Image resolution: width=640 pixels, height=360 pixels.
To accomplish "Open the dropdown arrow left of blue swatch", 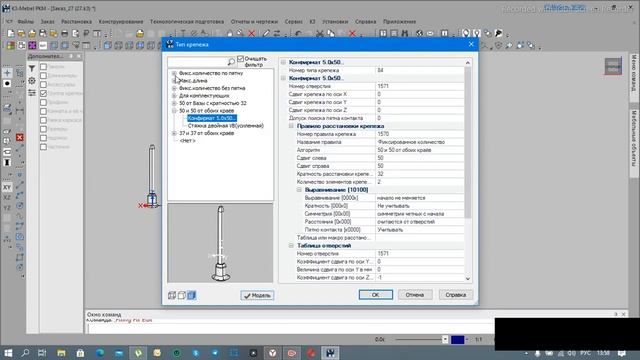I will click(x=445, y=339).
